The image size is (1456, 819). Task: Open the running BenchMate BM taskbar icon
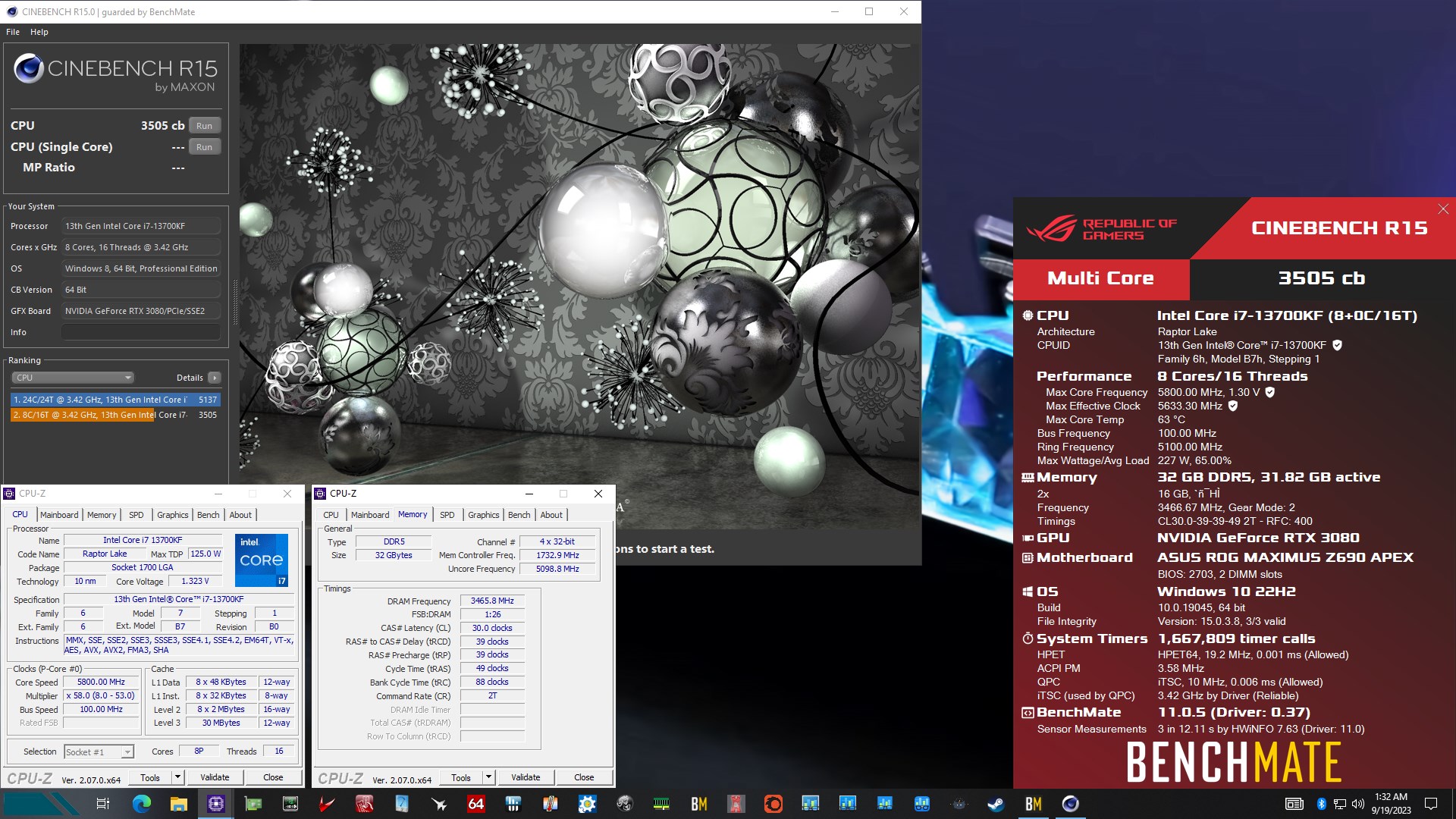coord(1033,804)
